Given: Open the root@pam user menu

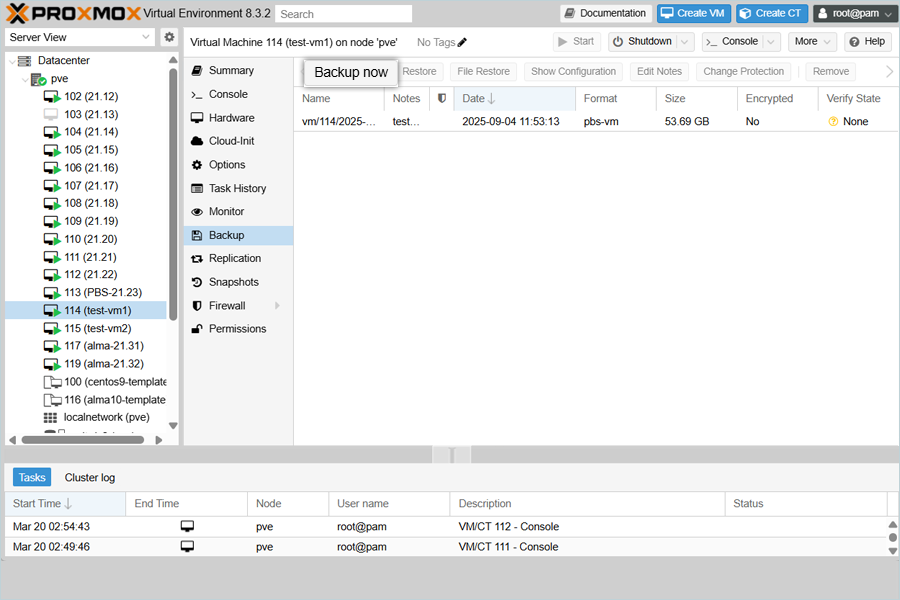Looking at the screenshot, I should 854,14.
